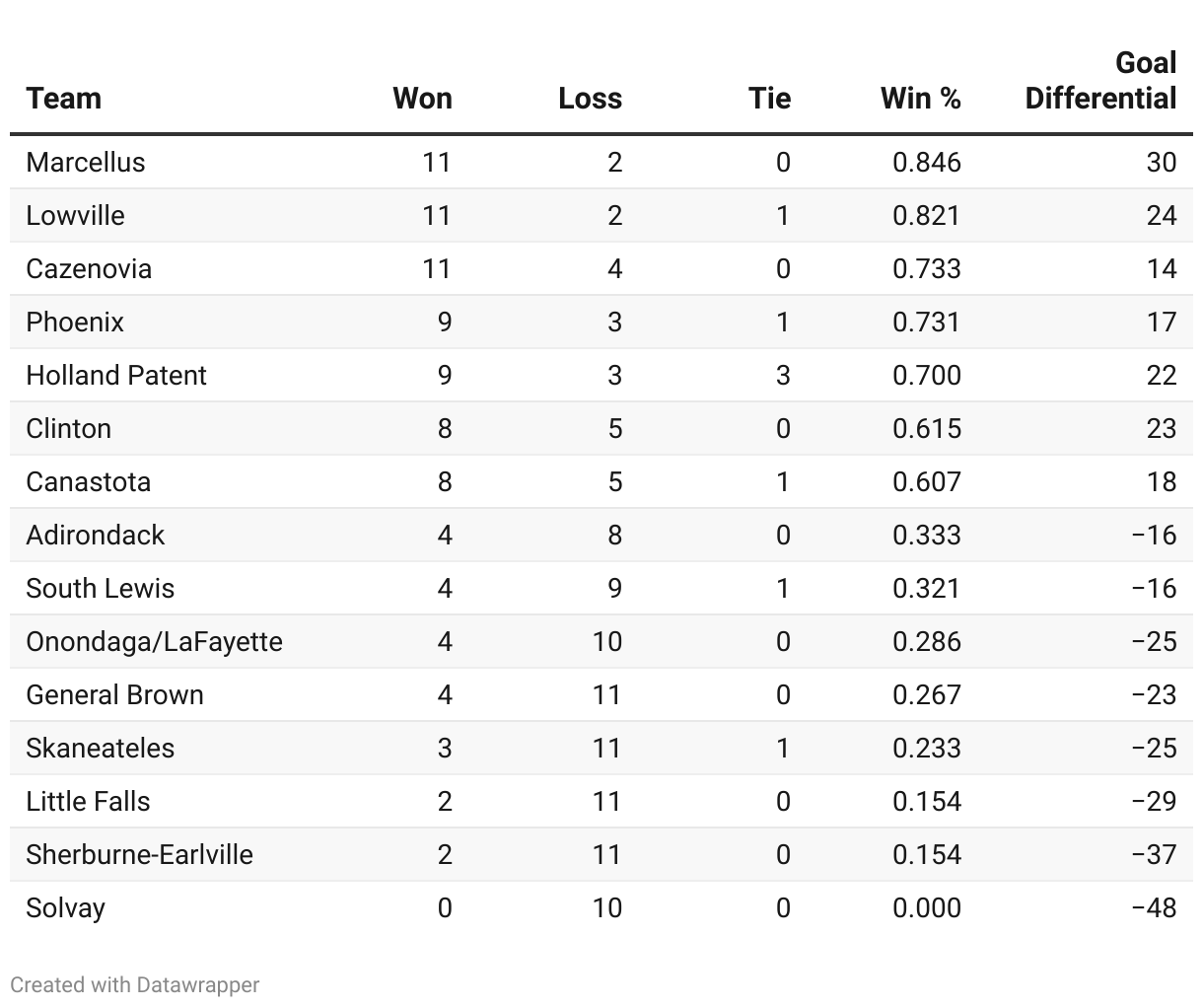The image size is (1203, 1008).
Task: Click Solvay's win percentage 0.000
Action: (x=926, y=908)
